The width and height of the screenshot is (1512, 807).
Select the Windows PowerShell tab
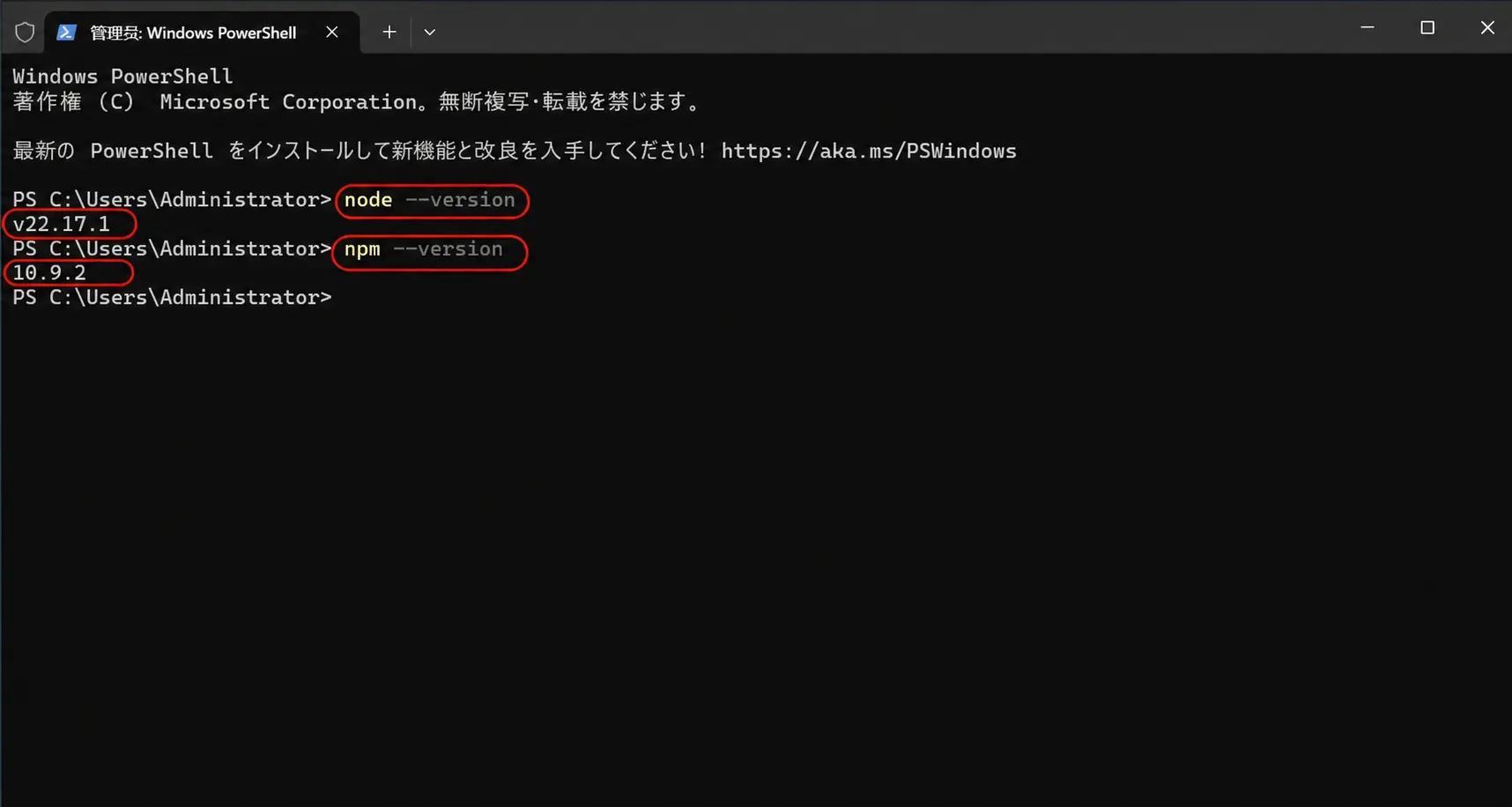pyautogui.click(x=202, y=33)
